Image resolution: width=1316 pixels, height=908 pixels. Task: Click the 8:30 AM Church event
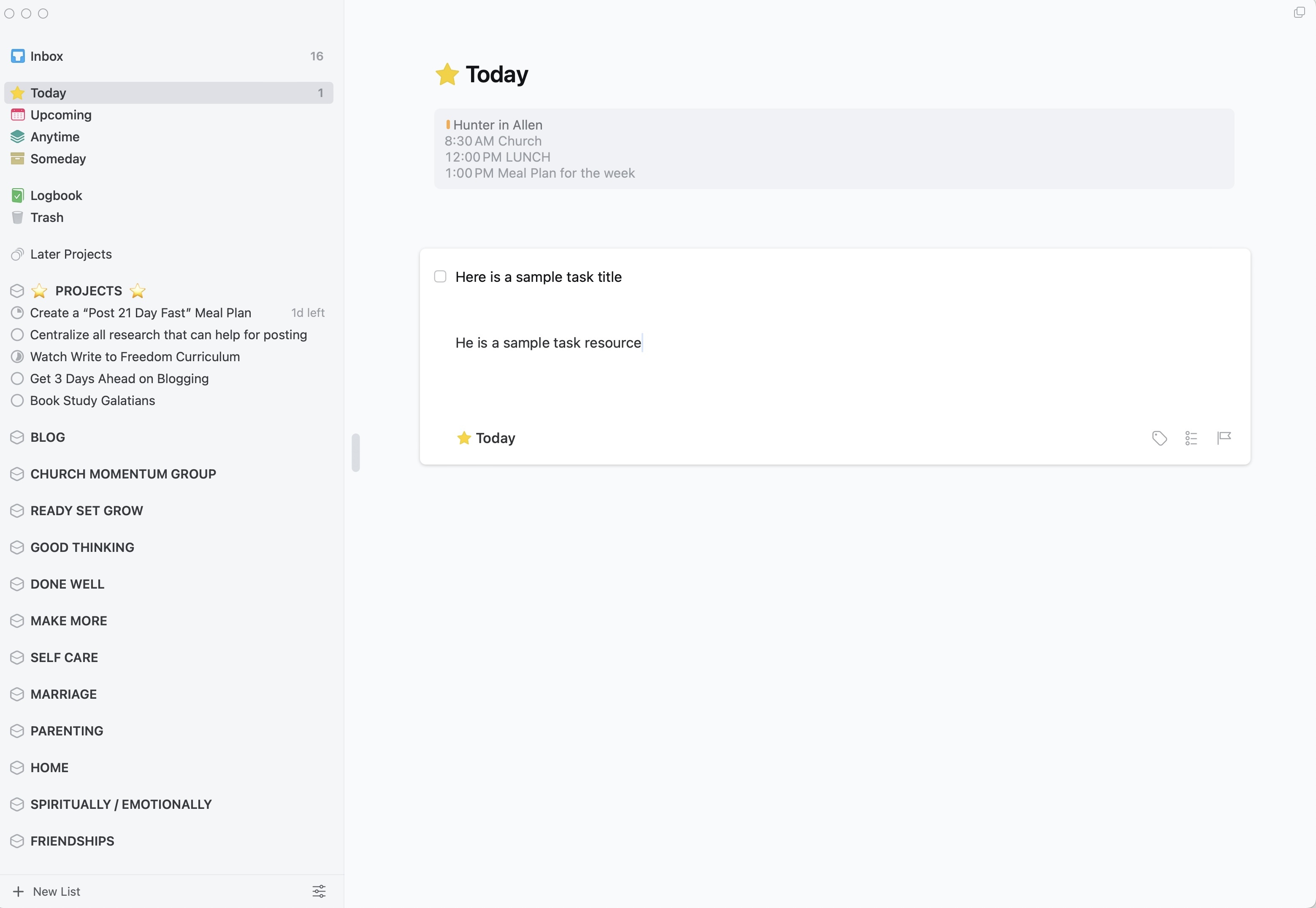[x=493, y=141]
